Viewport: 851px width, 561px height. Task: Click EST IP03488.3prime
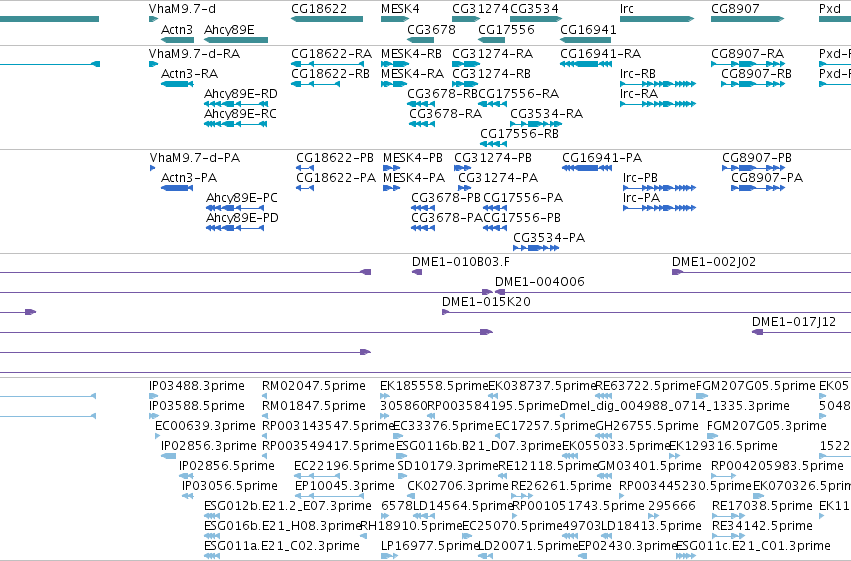click(x=153, y=396)
